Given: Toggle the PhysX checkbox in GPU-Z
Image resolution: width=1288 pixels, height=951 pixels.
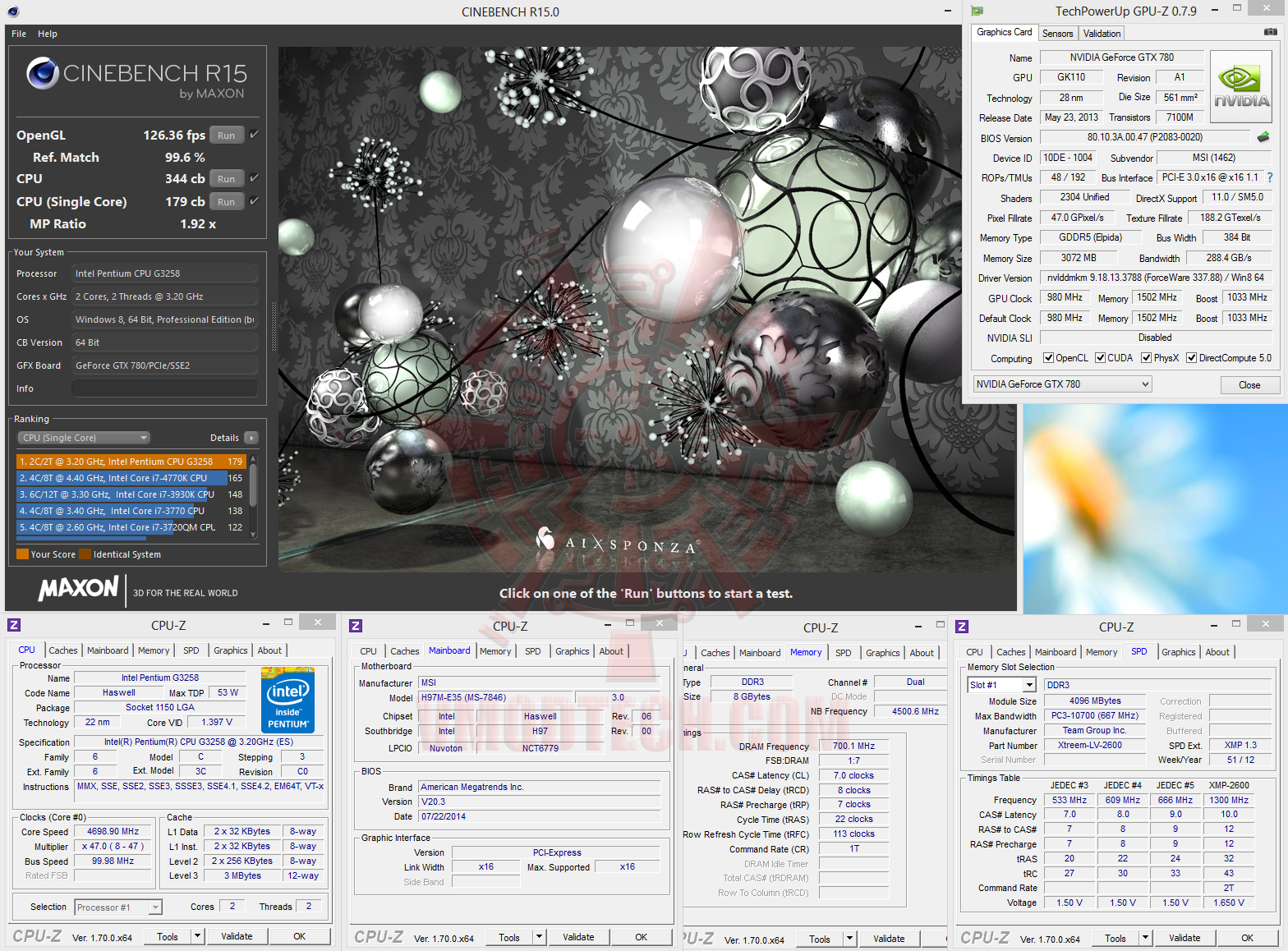Looking at the screenshot, I should [x=1146, y=358].
